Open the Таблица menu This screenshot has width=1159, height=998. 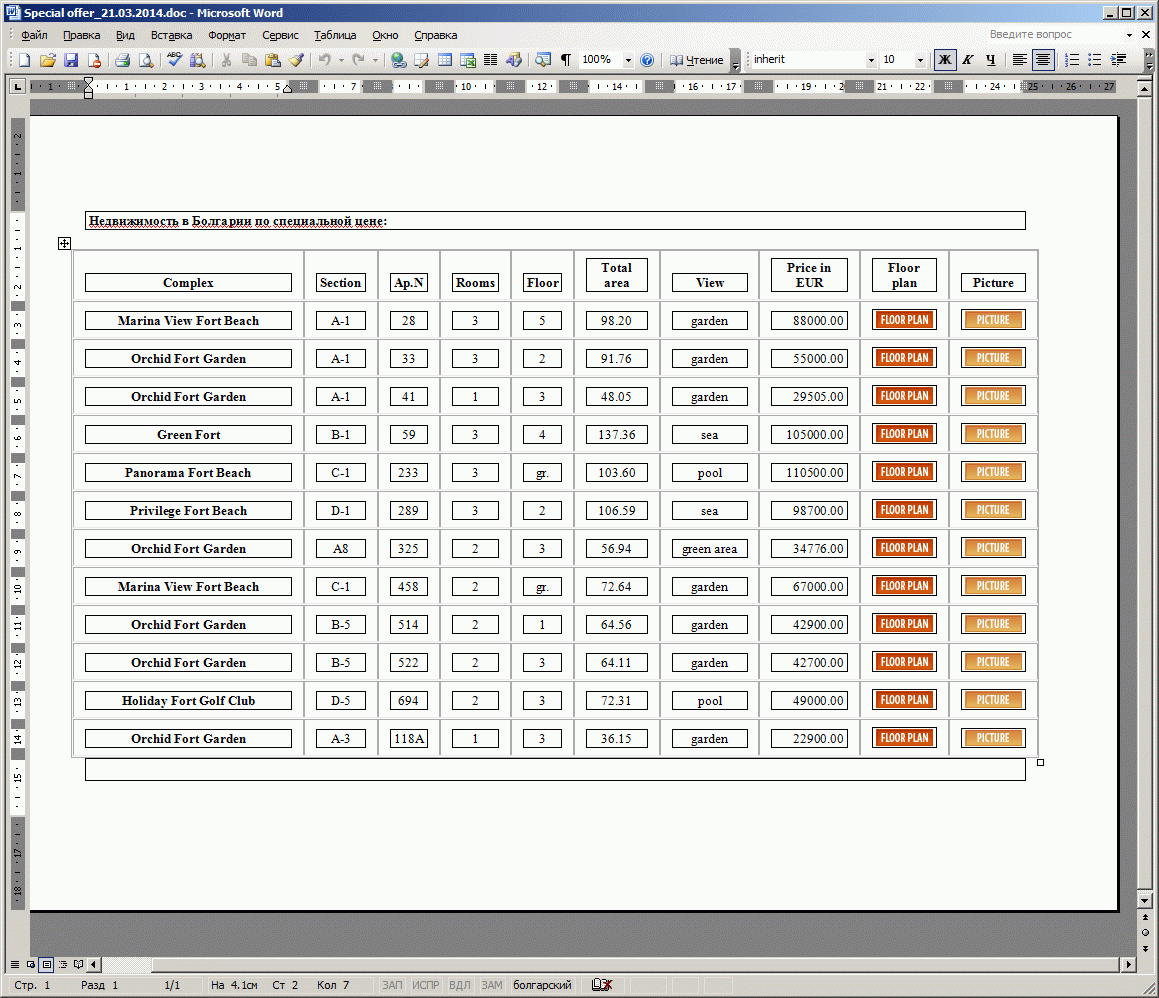pyautogui.click(x=335, y=35)
